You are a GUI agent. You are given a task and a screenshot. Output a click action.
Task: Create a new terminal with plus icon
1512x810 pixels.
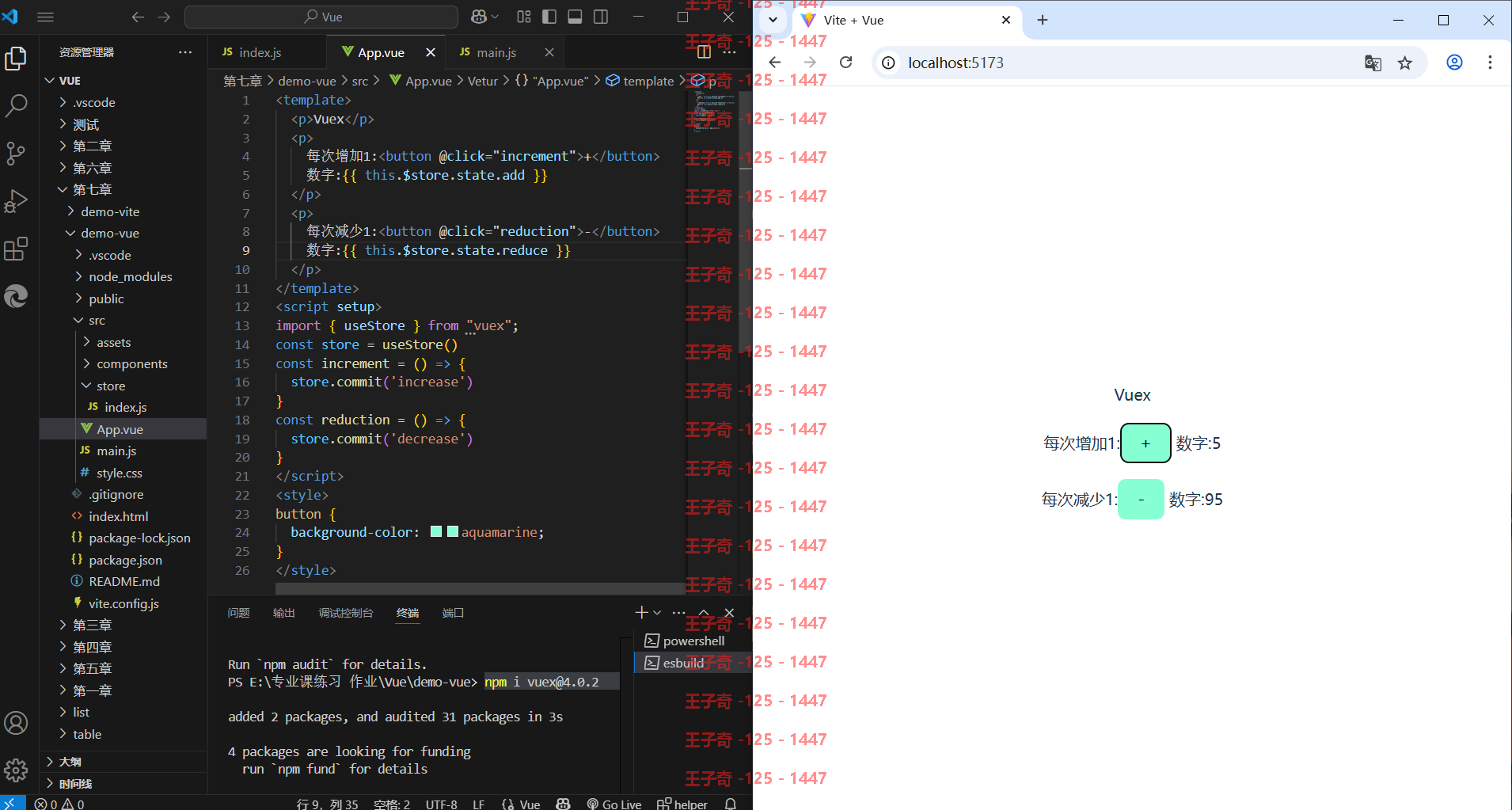[x=642, y=612]
